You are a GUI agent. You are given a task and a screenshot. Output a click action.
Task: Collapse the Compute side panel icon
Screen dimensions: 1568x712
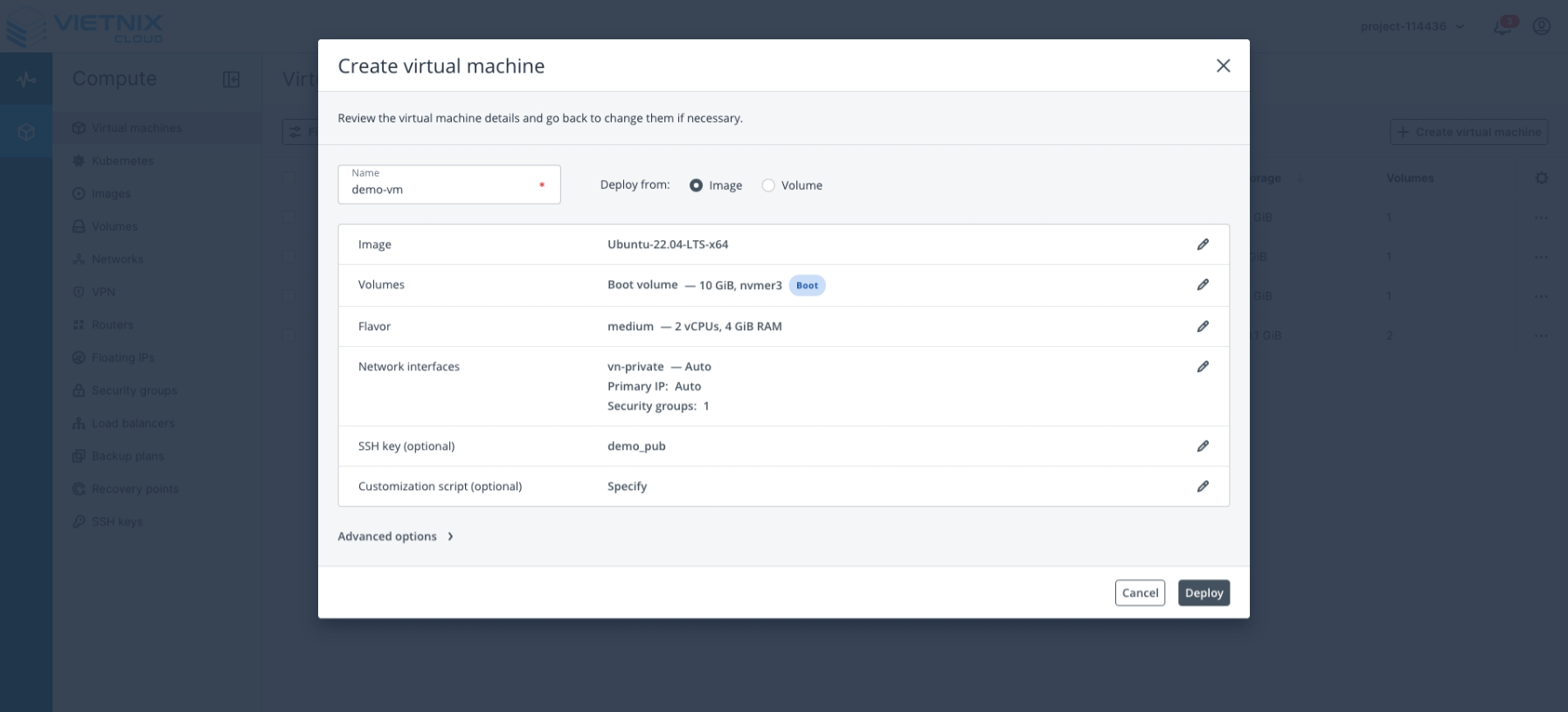tap(232, 79)
